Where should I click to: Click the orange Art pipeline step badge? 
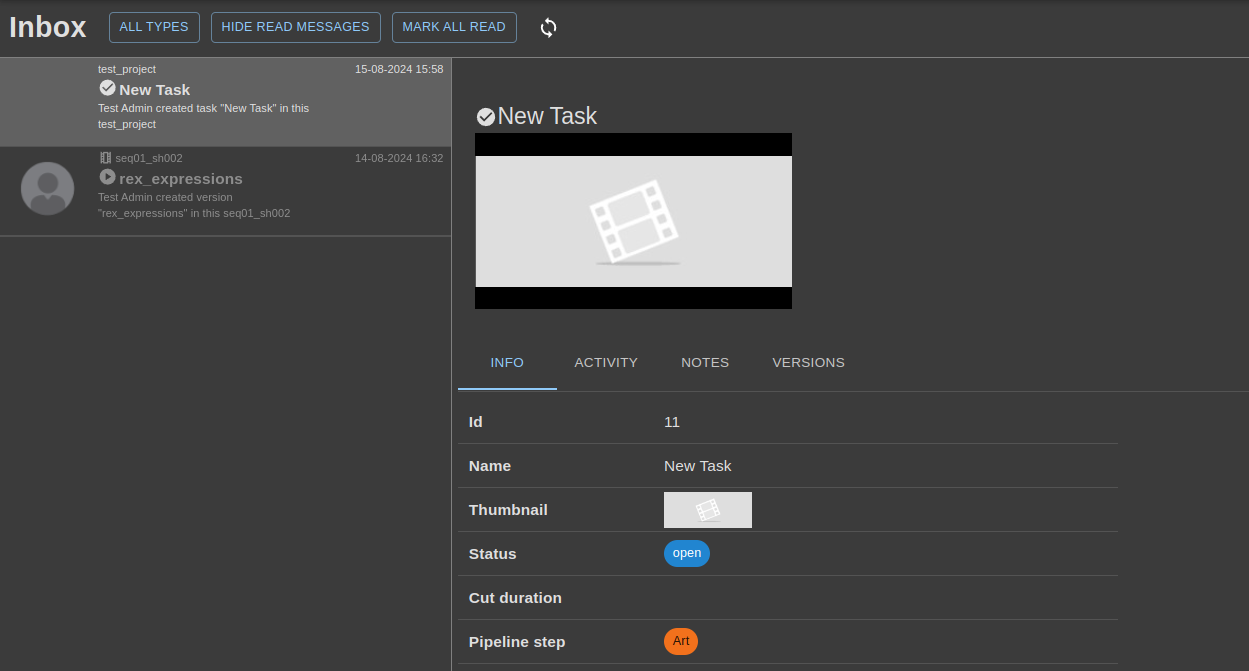coord(680,641)
